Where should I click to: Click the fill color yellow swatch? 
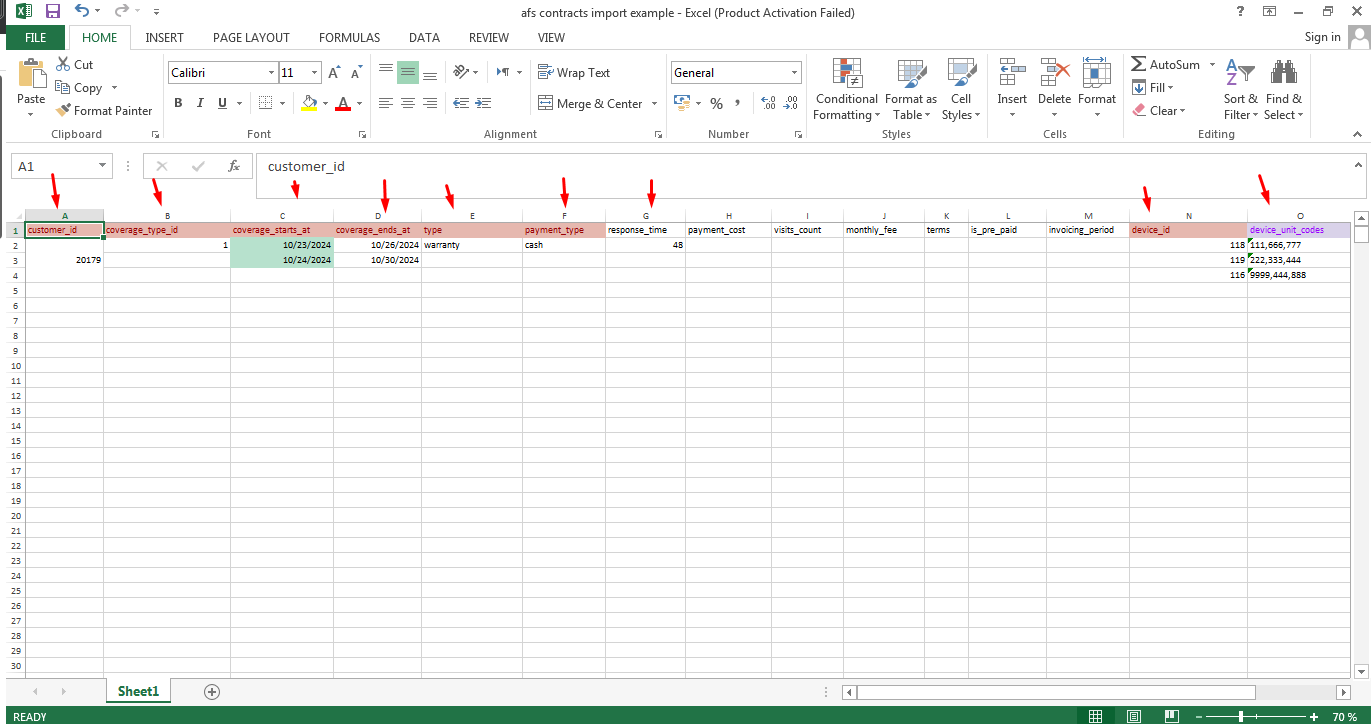pos(309,103)
